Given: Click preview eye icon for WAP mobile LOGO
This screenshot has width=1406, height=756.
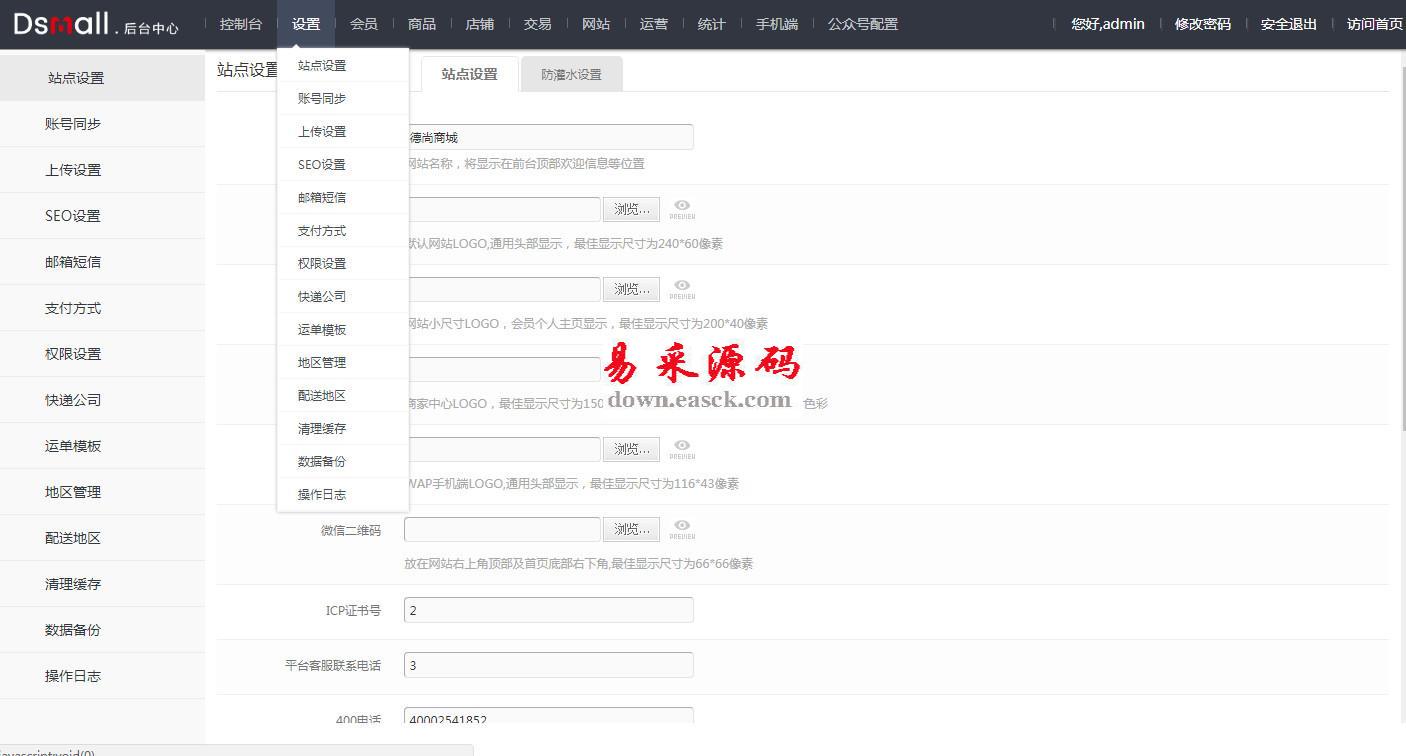Looking at the screenshot, I should (682, 448).
